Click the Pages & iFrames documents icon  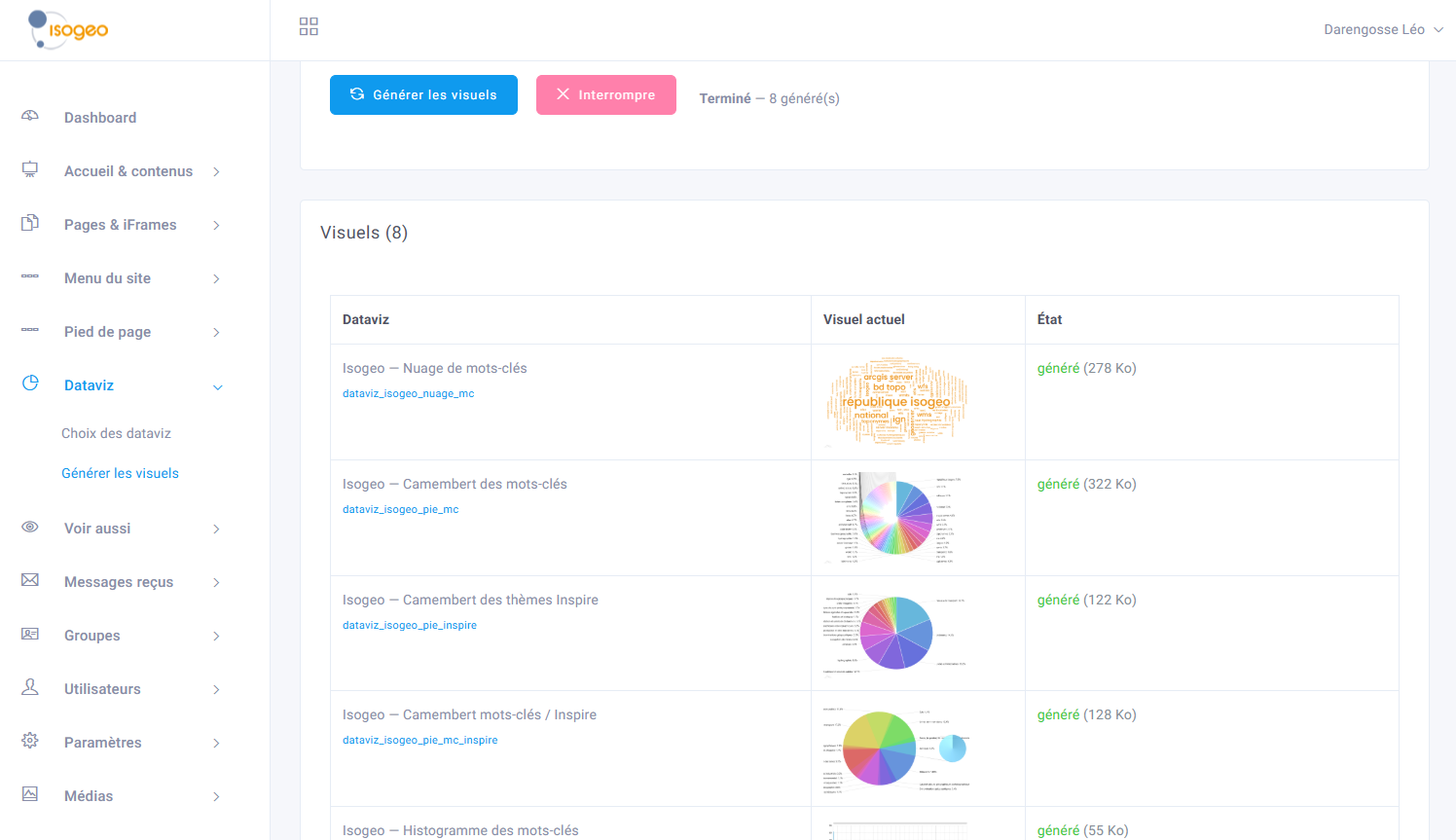click(30, 223)
